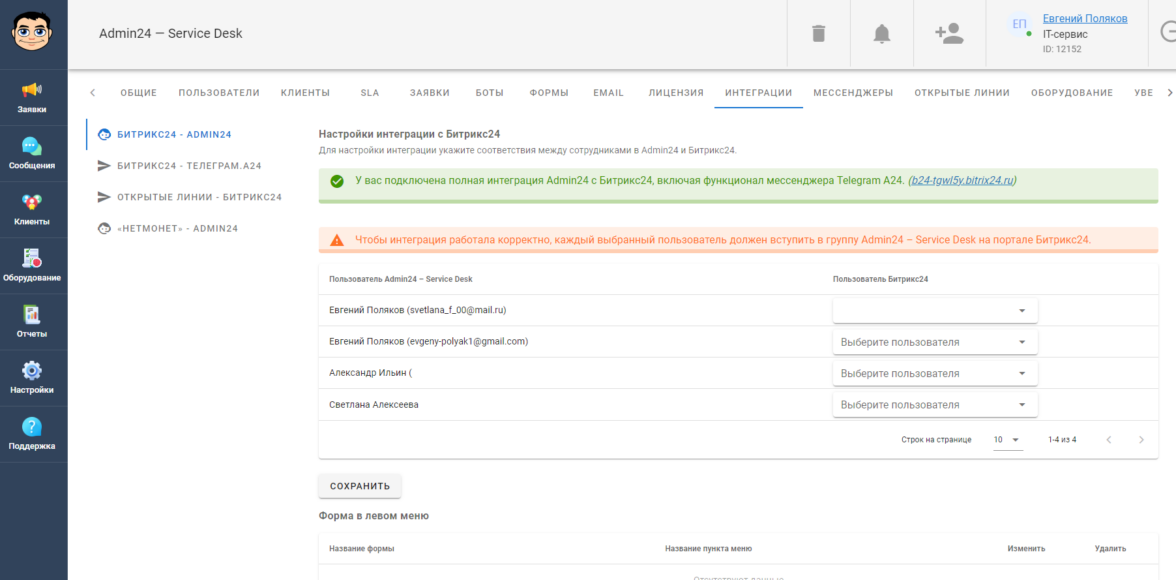Open Евгений Поляков profile link
Viewport: 1176px width, 580px height.
[x=1084, y=18]
